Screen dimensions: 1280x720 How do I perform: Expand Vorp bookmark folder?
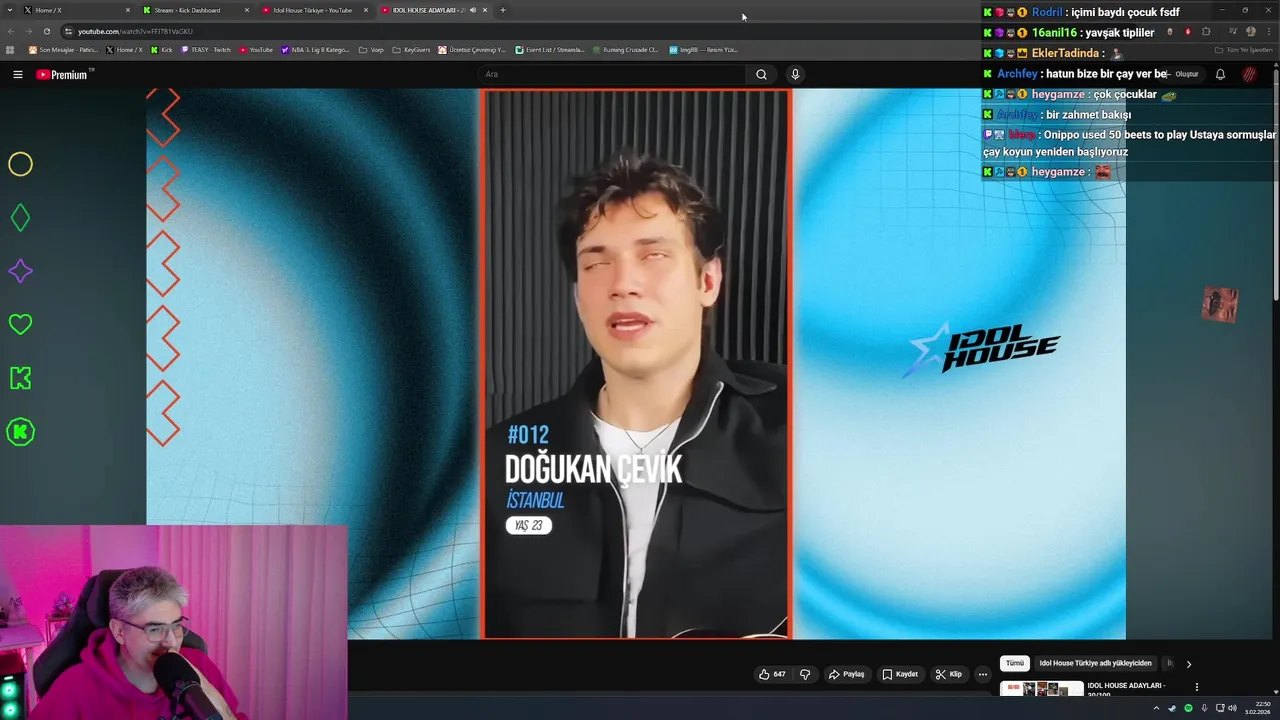pos(371,49)
